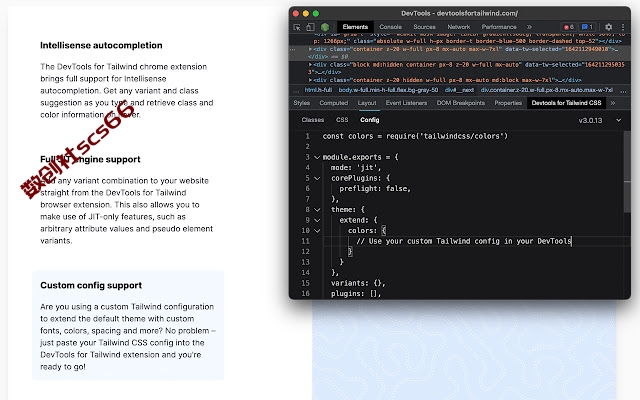Select the Event Listeners pane tab
Viewport: 640px width, 400px height.
[x=406, y=103]
